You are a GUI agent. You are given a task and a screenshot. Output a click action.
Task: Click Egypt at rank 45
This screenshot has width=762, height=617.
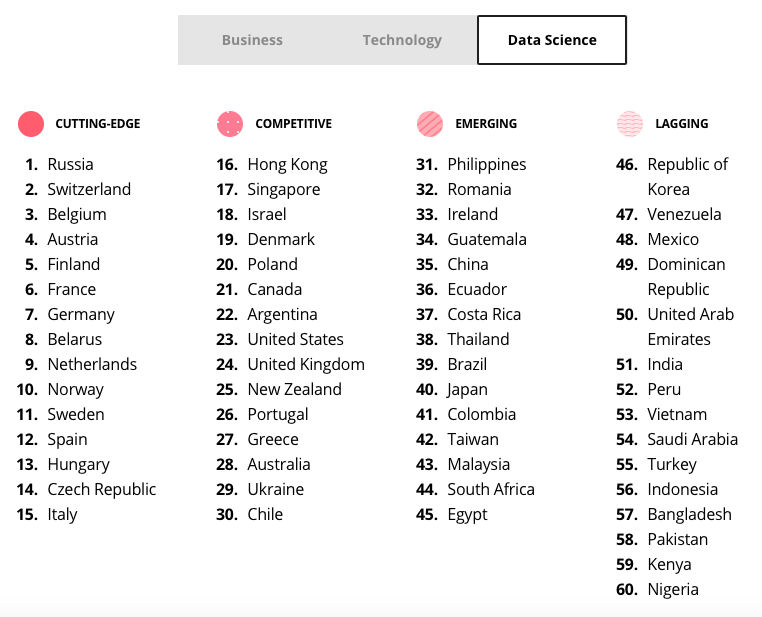click(x=467, y=514)
